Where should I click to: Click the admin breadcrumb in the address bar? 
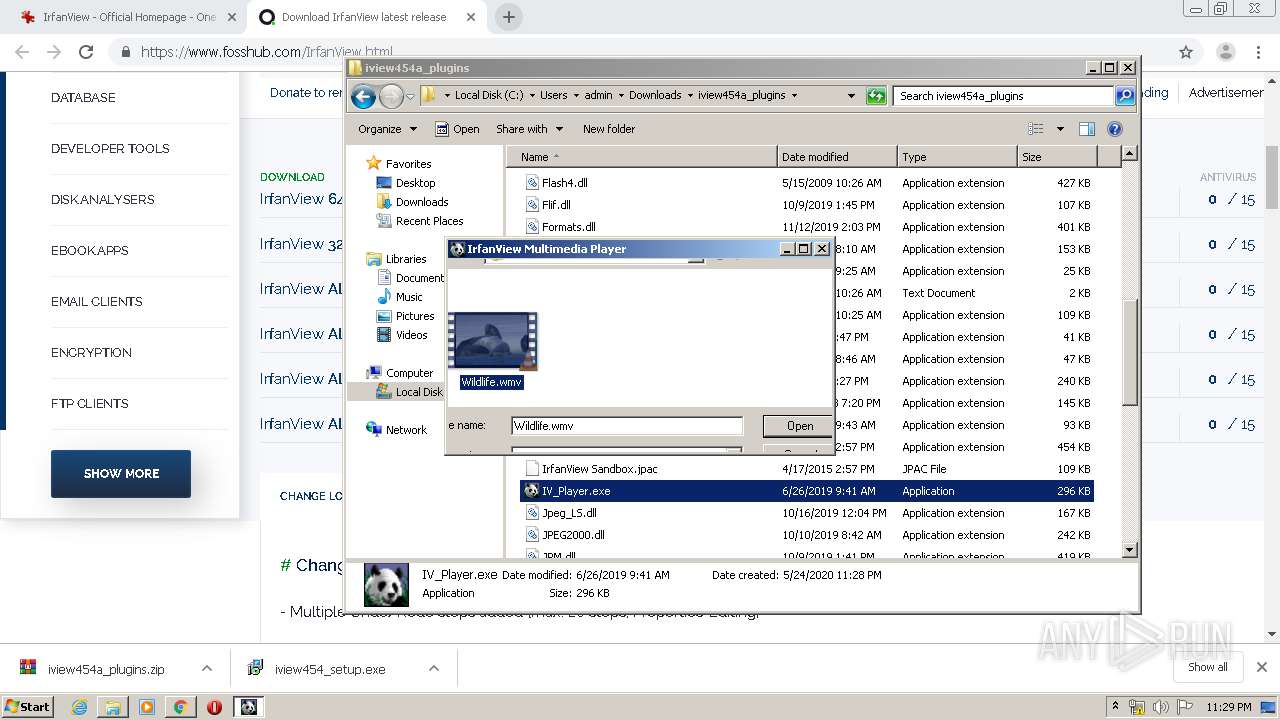pos(598,96)
